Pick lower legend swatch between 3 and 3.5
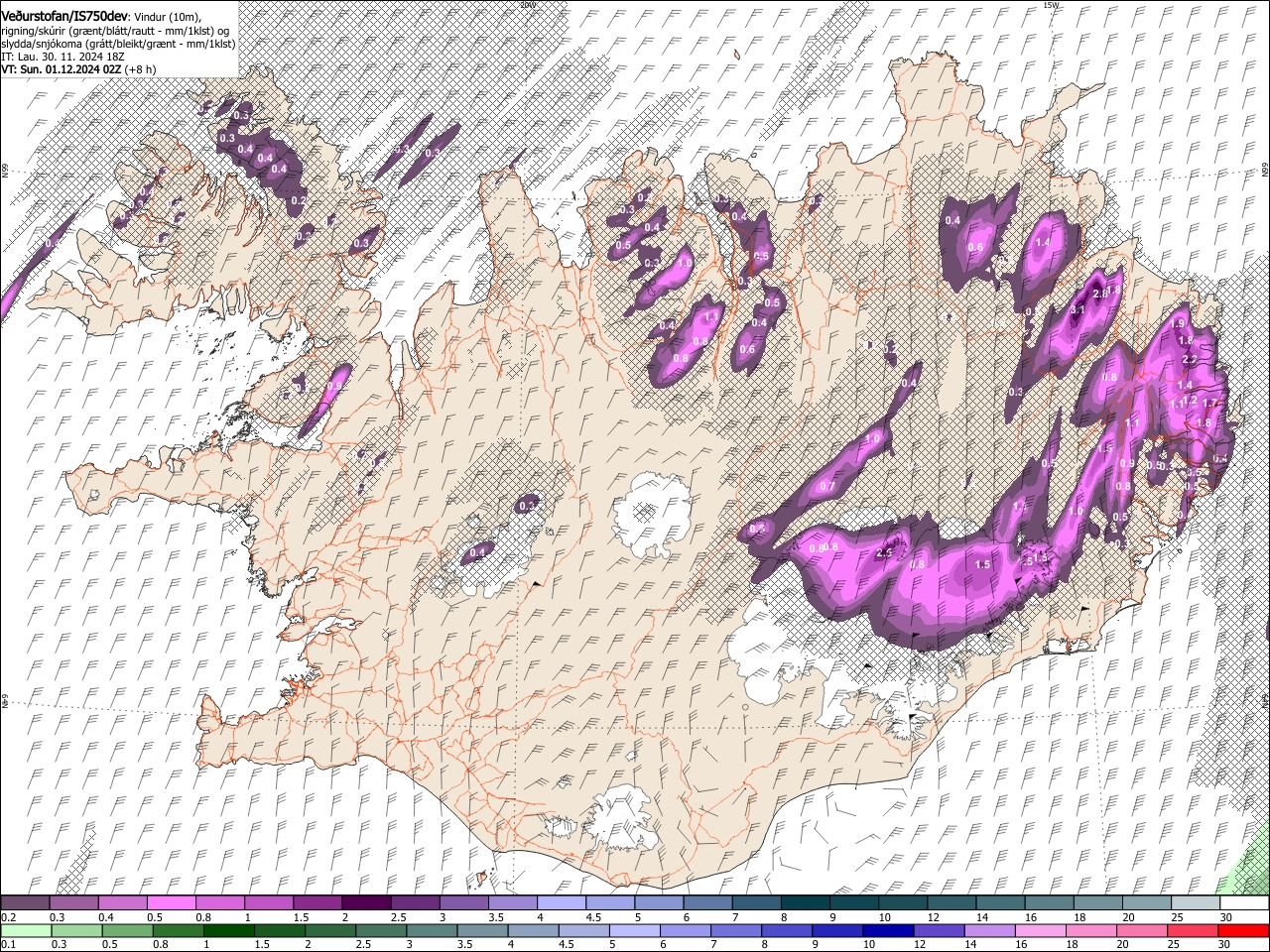 point(432,930)
